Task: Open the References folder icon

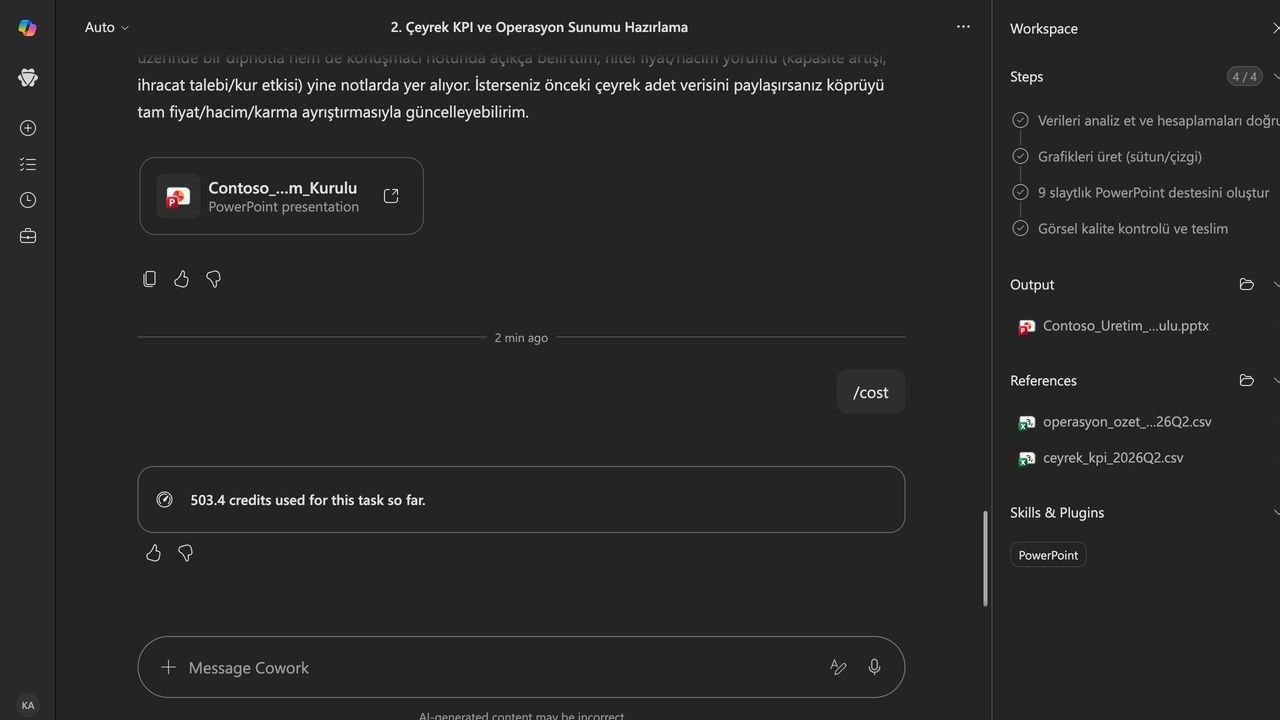Action: 1246,381
